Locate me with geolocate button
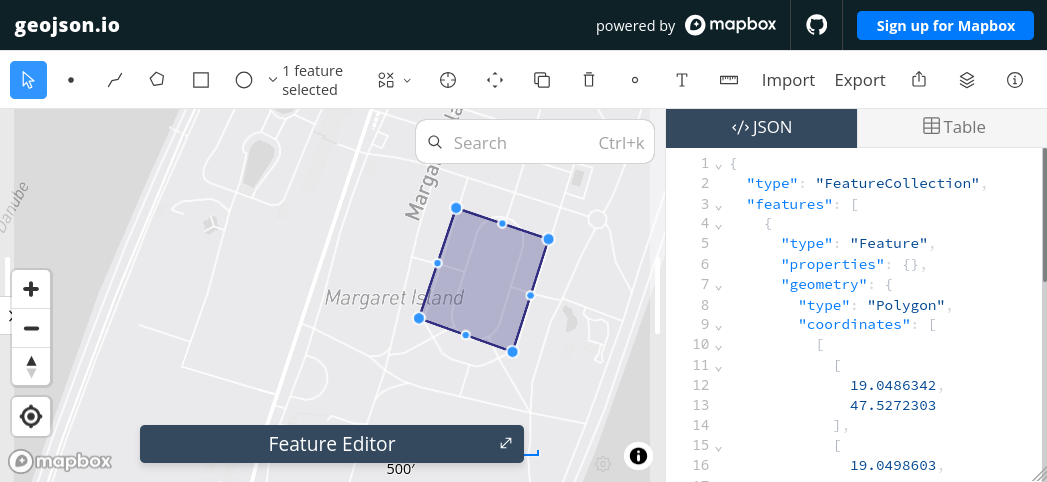 coord(31,417)
